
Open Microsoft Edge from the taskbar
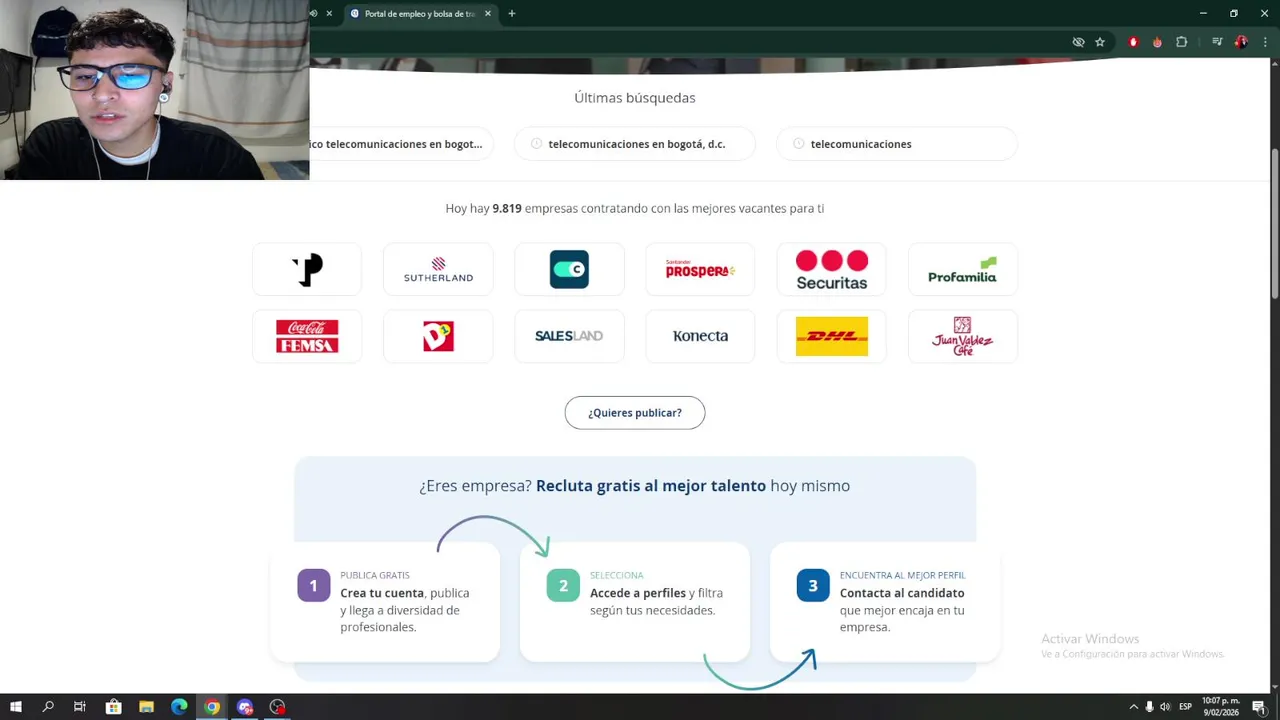click(179, 707)
